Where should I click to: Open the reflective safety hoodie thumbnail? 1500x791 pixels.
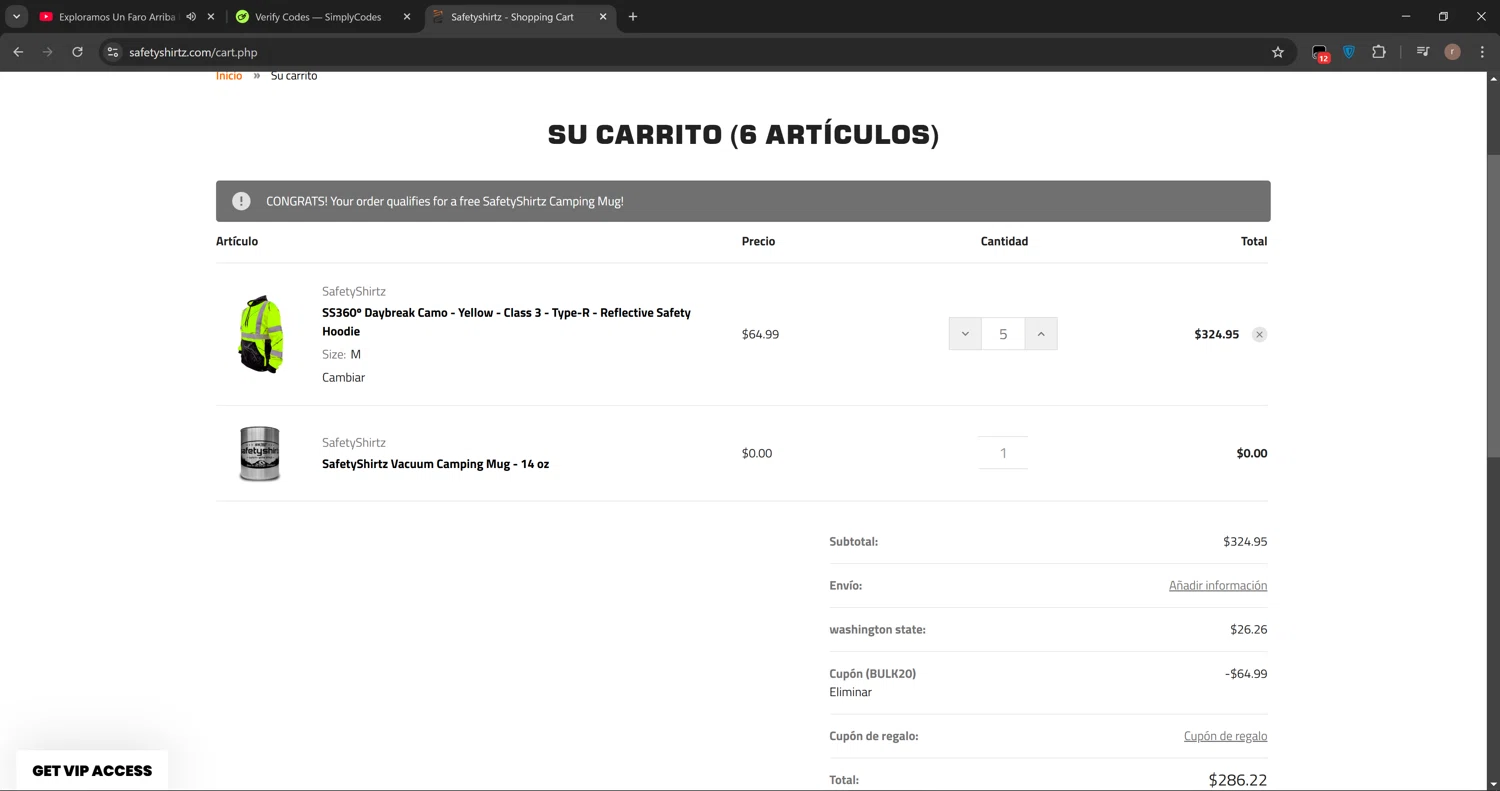point(261,334)
